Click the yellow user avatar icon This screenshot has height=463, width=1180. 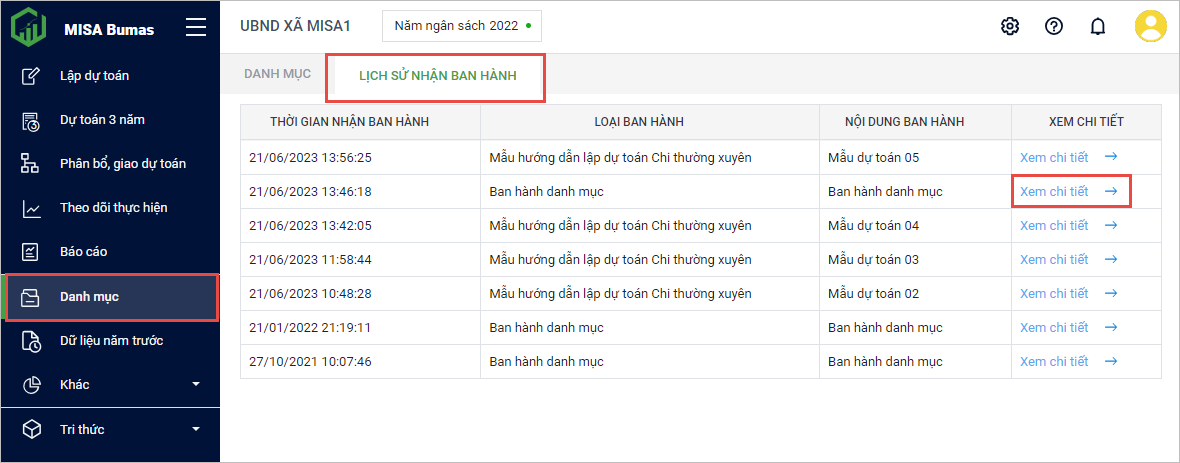(x=1151, y=26)
